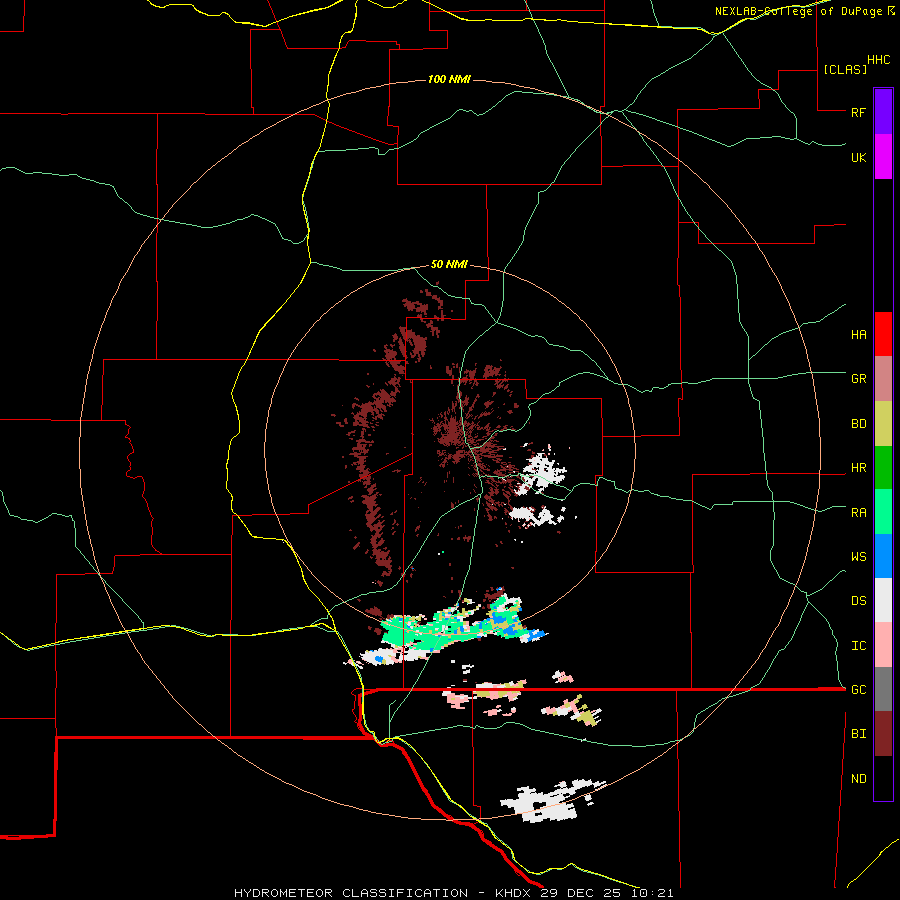Click the HYDROMETEOR CLASSIFICATION title text

[x=351, y=893]
